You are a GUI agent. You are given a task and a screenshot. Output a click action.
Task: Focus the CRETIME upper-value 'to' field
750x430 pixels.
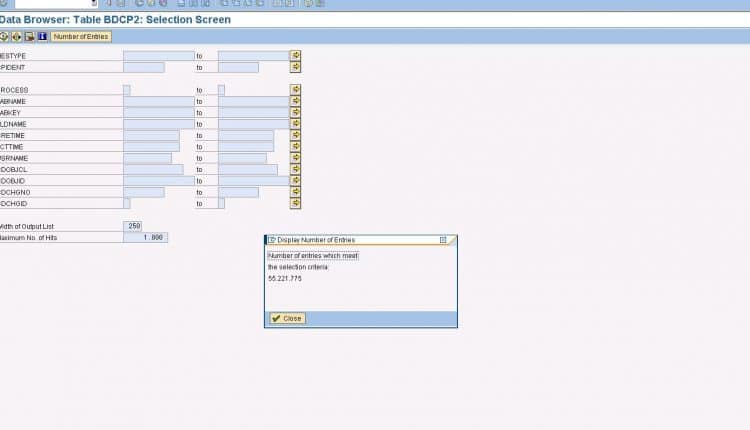(246, 135)
